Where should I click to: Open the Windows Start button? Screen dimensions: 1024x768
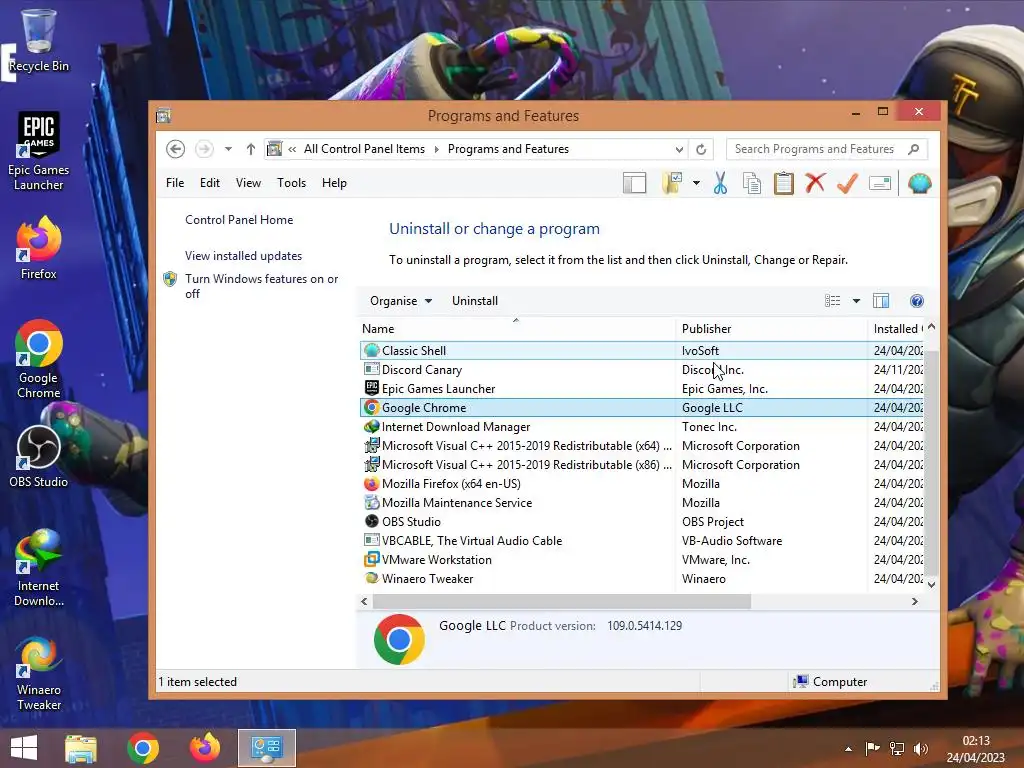[24, 748]
